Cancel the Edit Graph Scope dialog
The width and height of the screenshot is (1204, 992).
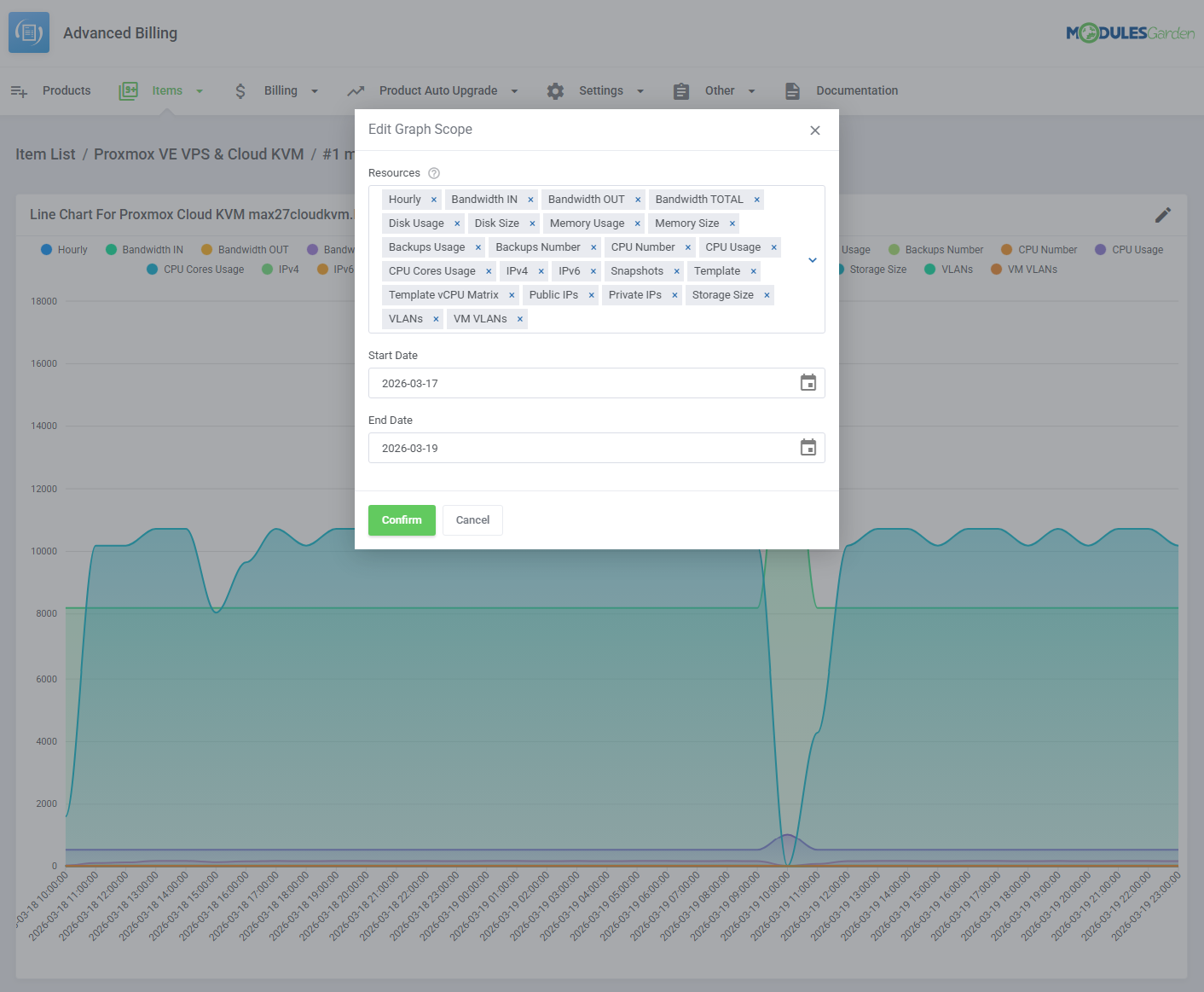(472, 519)
